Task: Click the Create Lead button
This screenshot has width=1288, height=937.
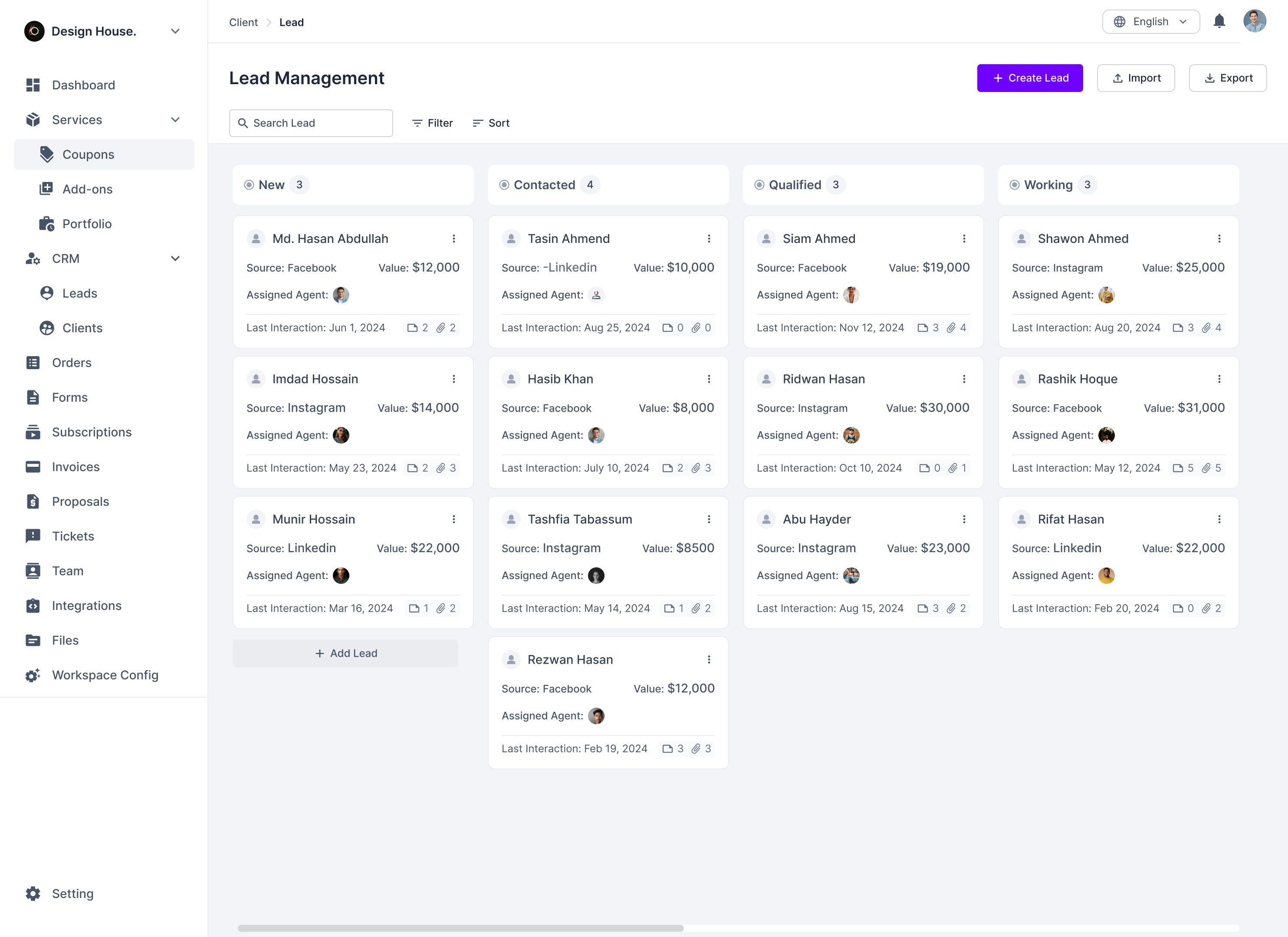Action: 1030,78
